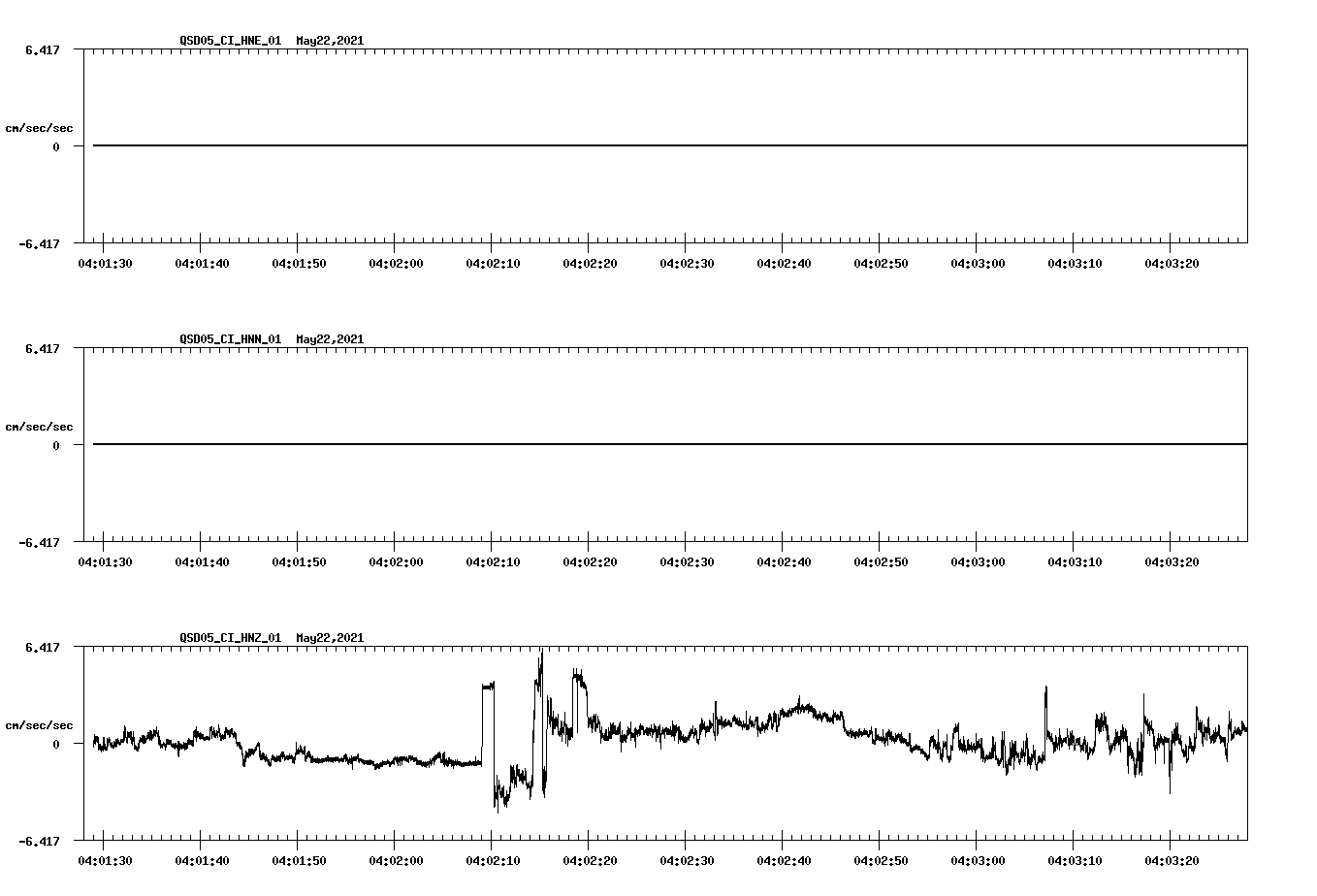Click the May22,2021 date label on top plot

[x=329, y=41]
